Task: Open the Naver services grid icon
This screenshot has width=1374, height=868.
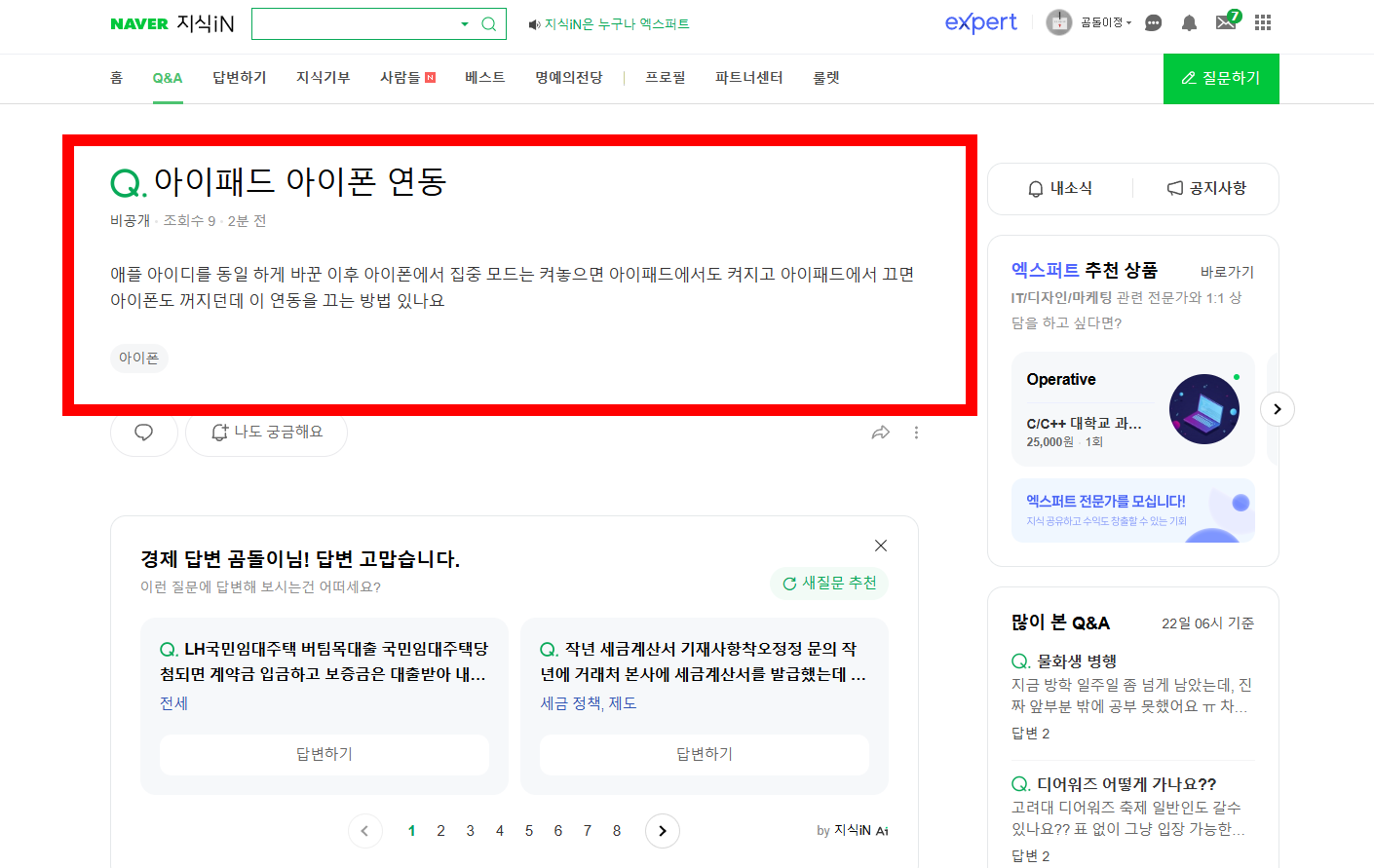Action: (1263, 22)
